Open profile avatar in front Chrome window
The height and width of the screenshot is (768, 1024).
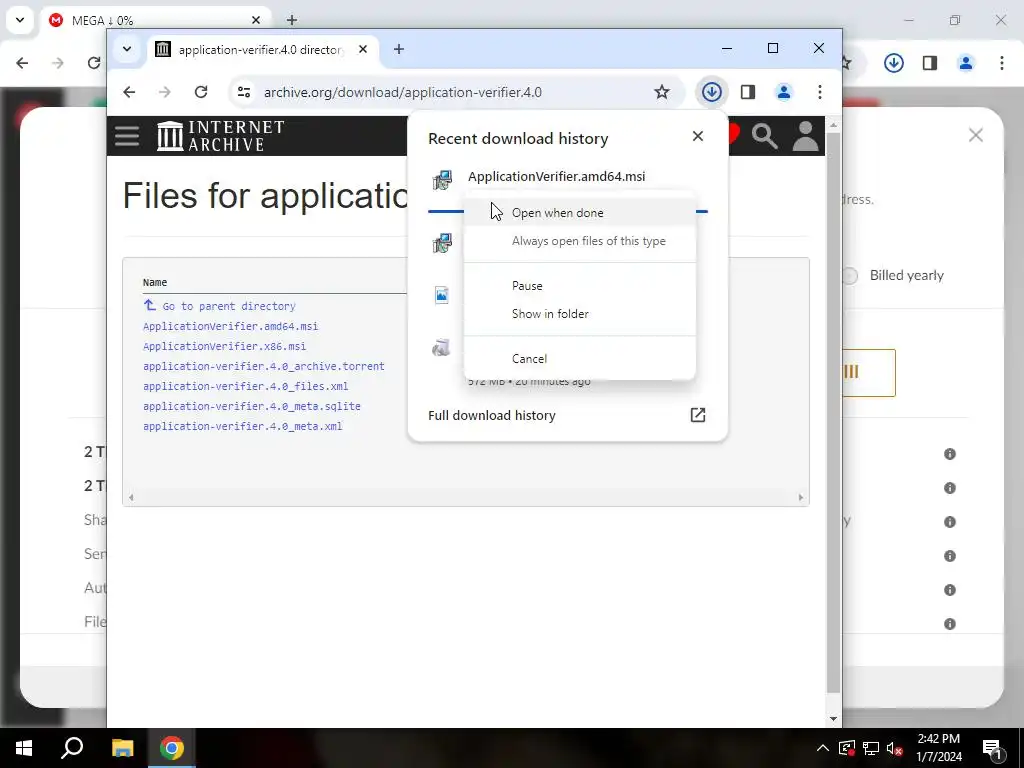pos(784,92)
